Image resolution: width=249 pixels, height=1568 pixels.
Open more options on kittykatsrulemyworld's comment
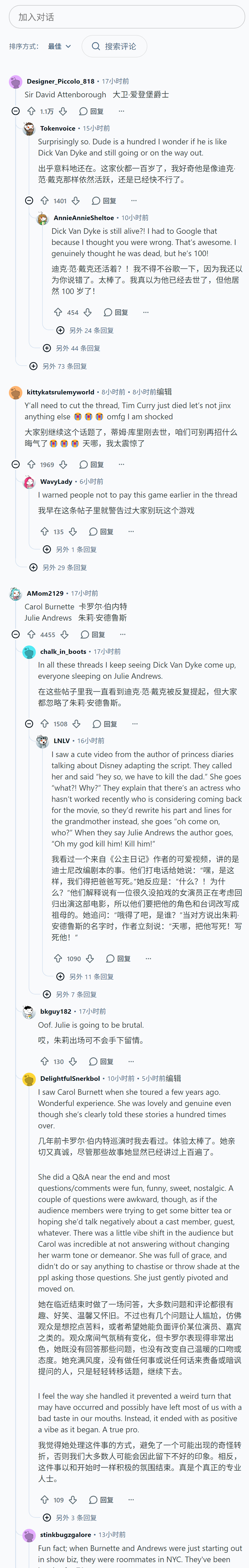pos(121,465)
